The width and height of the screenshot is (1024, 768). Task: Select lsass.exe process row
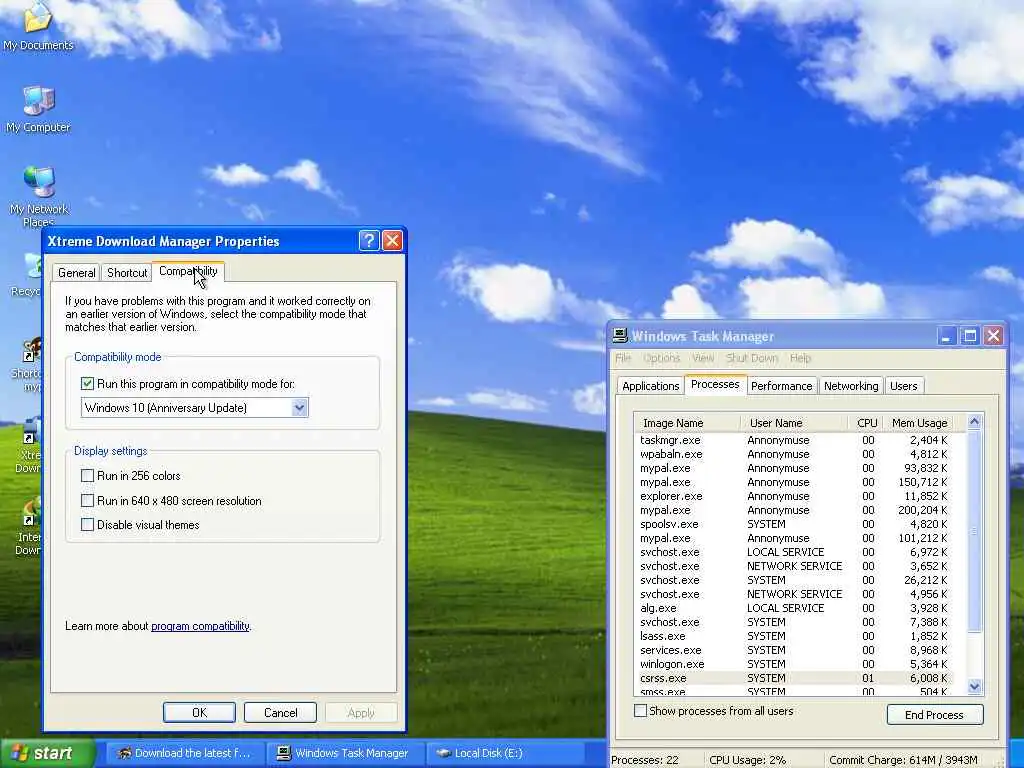[x=793, y=636]
